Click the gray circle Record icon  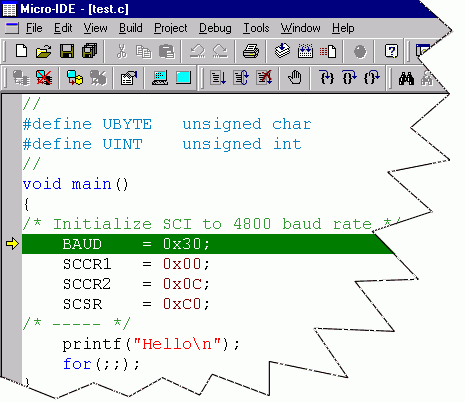pos(360,52)
